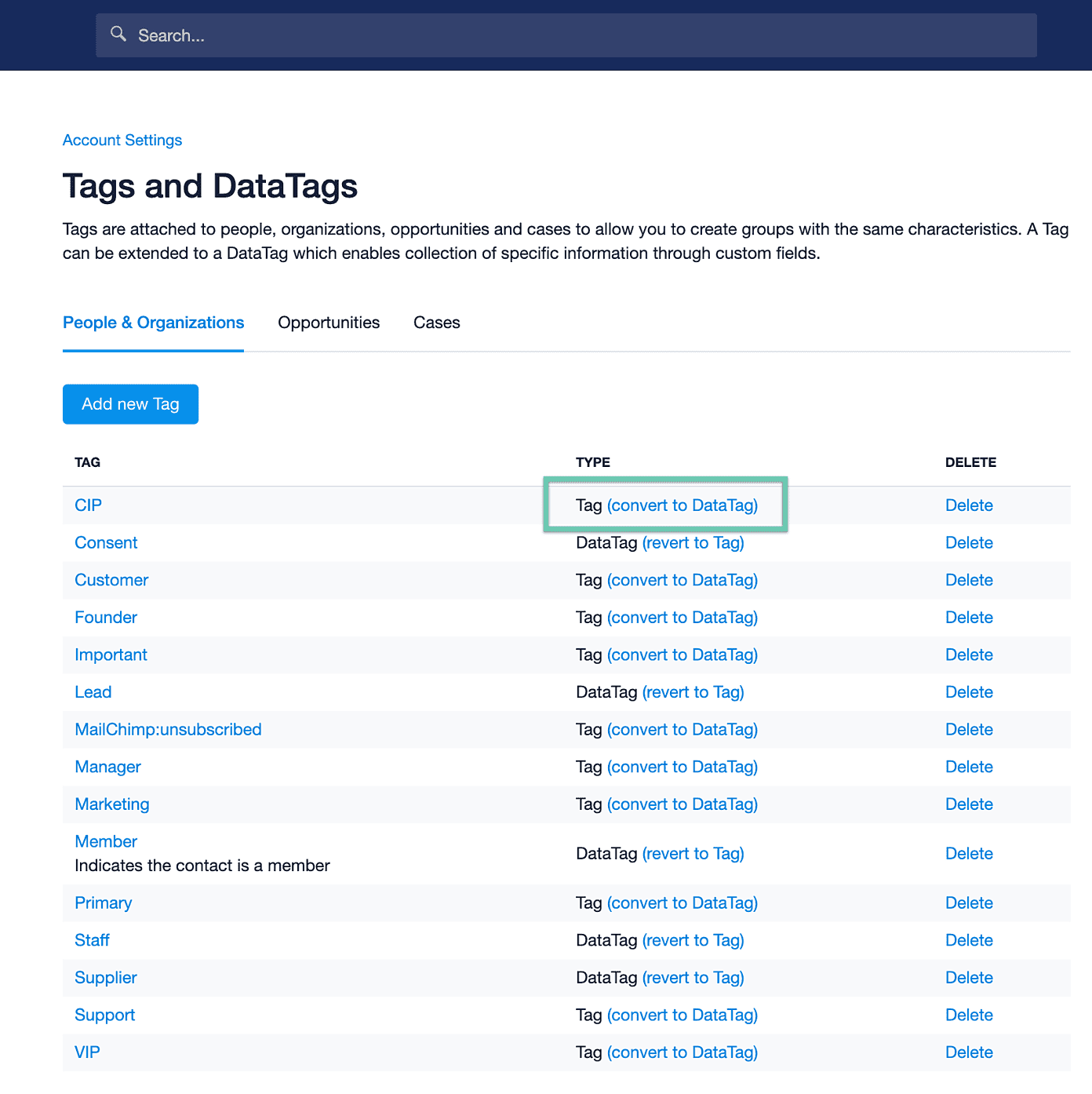The height and width of the screenshot is (1094, 1092).
Task: Open the Consent tag
Action: (106, 543)
